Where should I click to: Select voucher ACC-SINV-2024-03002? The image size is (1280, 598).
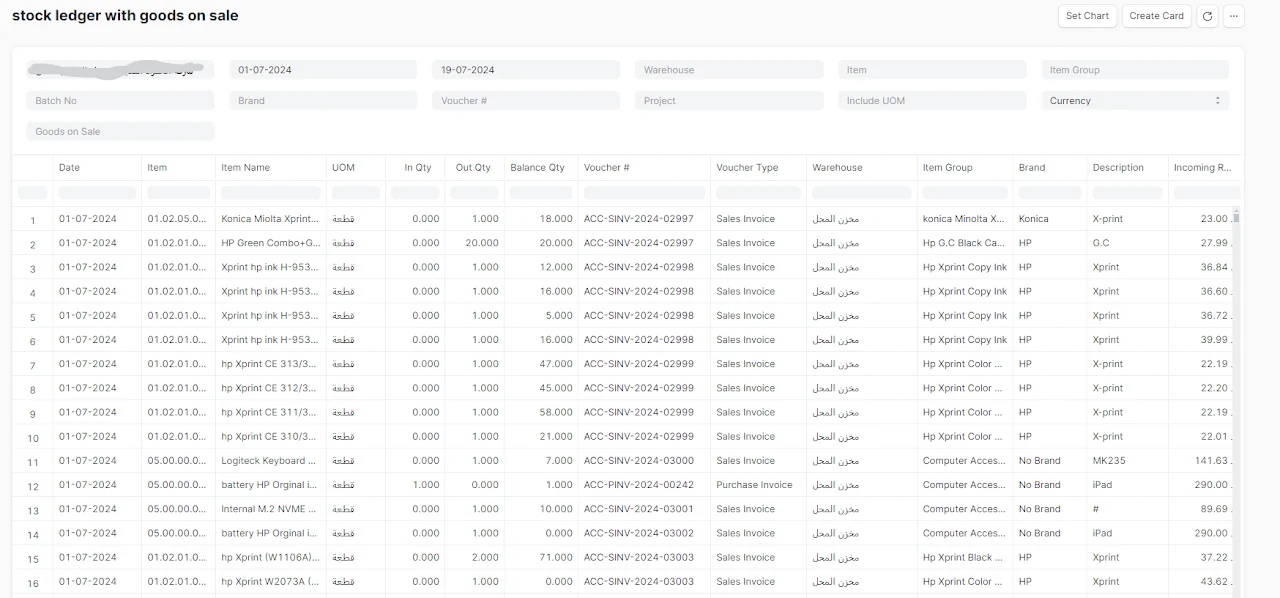[638, 533]
